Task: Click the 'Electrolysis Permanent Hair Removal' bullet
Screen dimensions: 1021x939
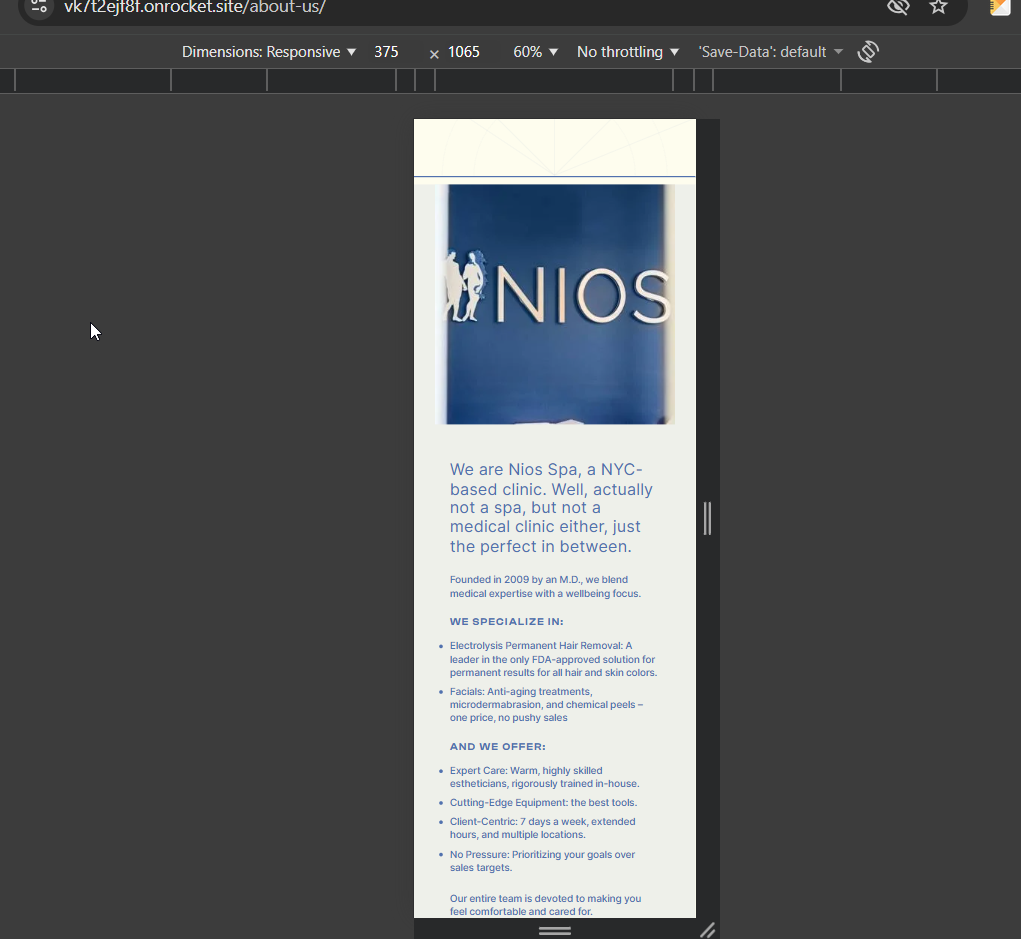Action: click(x=553, y=659)
